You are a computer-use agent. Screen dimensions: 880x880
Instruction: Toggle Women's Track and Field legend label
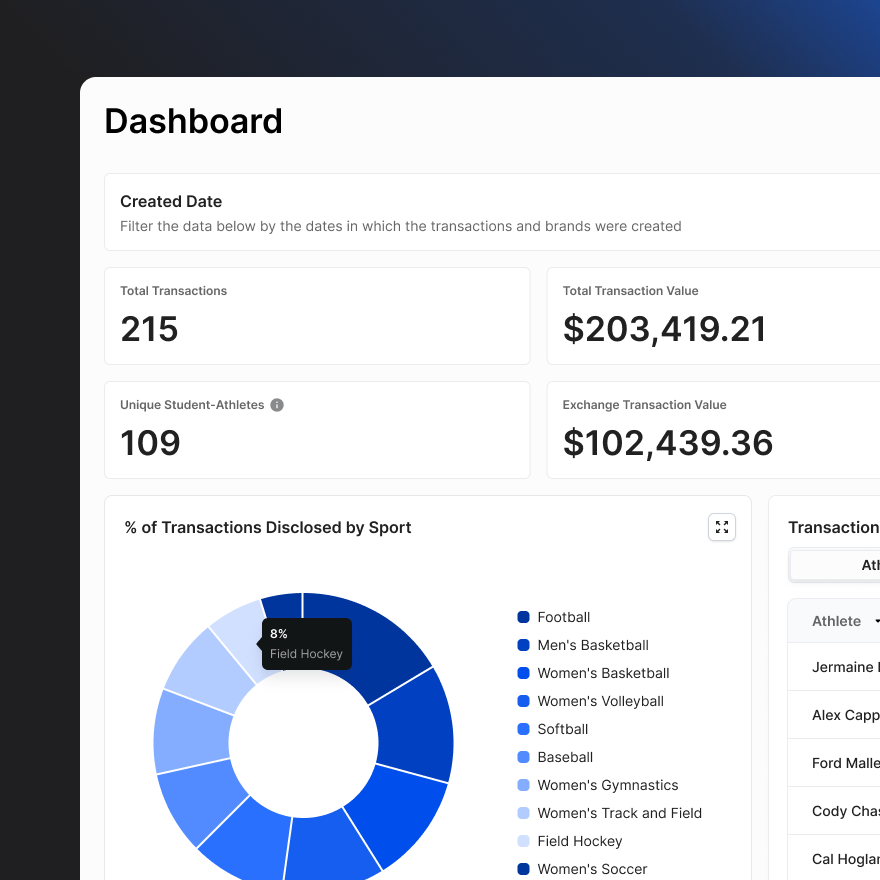pyautogui.click(x=619, y=813)
